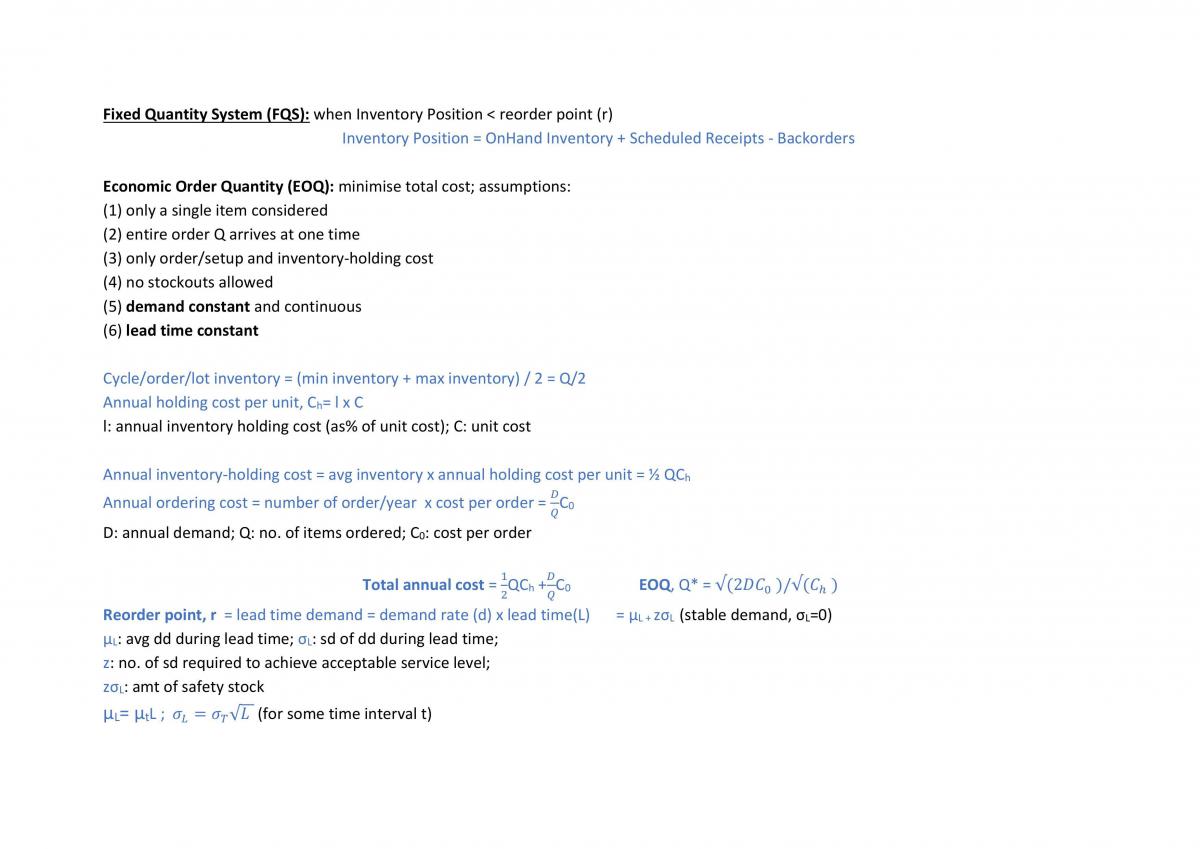Viewport: 1200px width, 849px height.
Task: Click the 'Annual inventory-holding cost' formula line
Action: (x=397, y=475)
